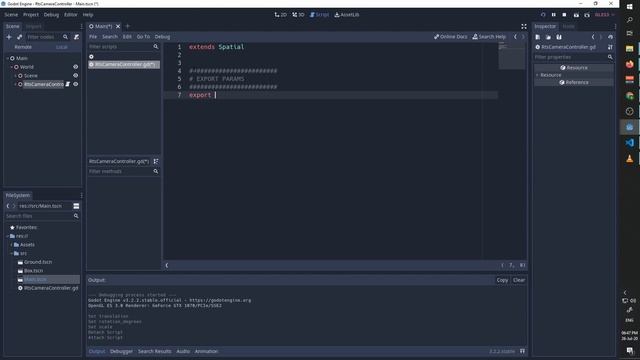Select Ground.tscn in FileSystem

pos(38,262)
